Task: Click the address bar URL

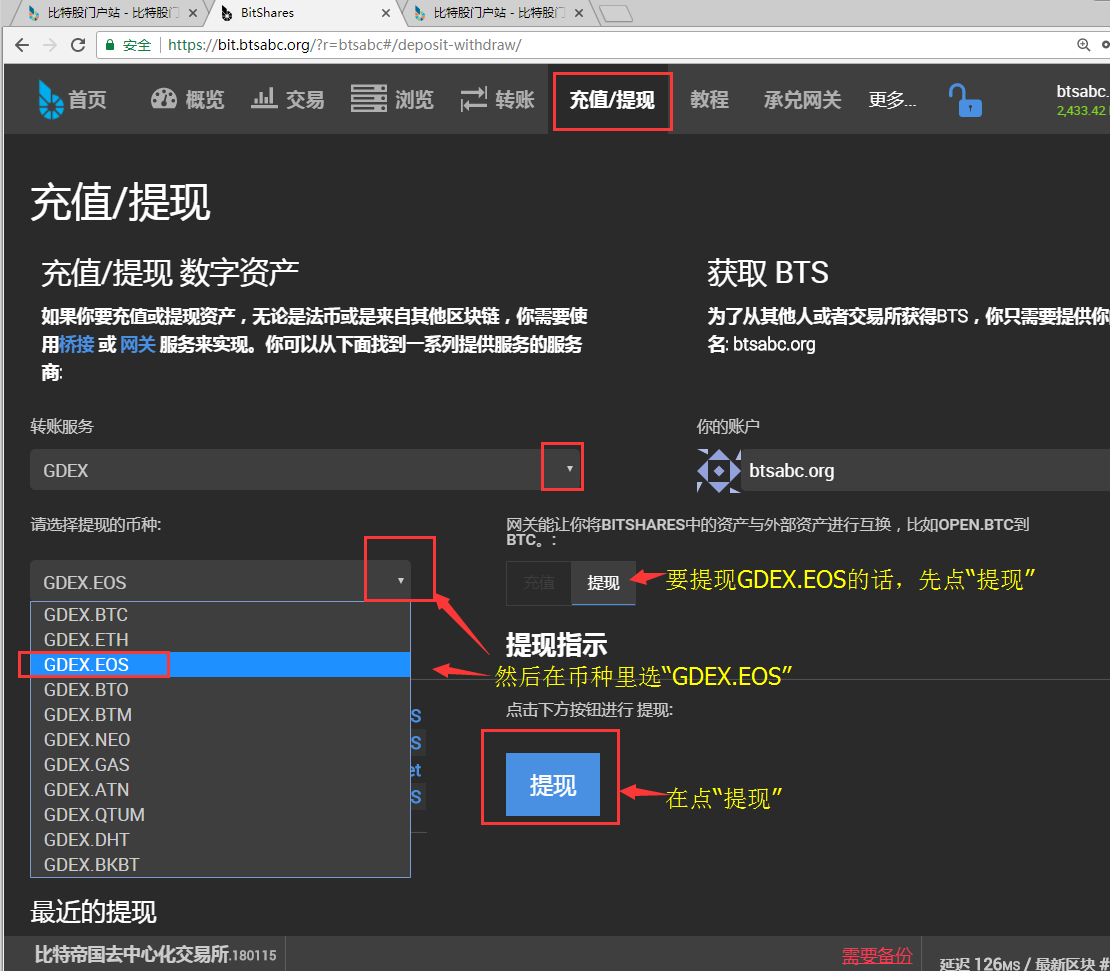Action: click(345, 45)
